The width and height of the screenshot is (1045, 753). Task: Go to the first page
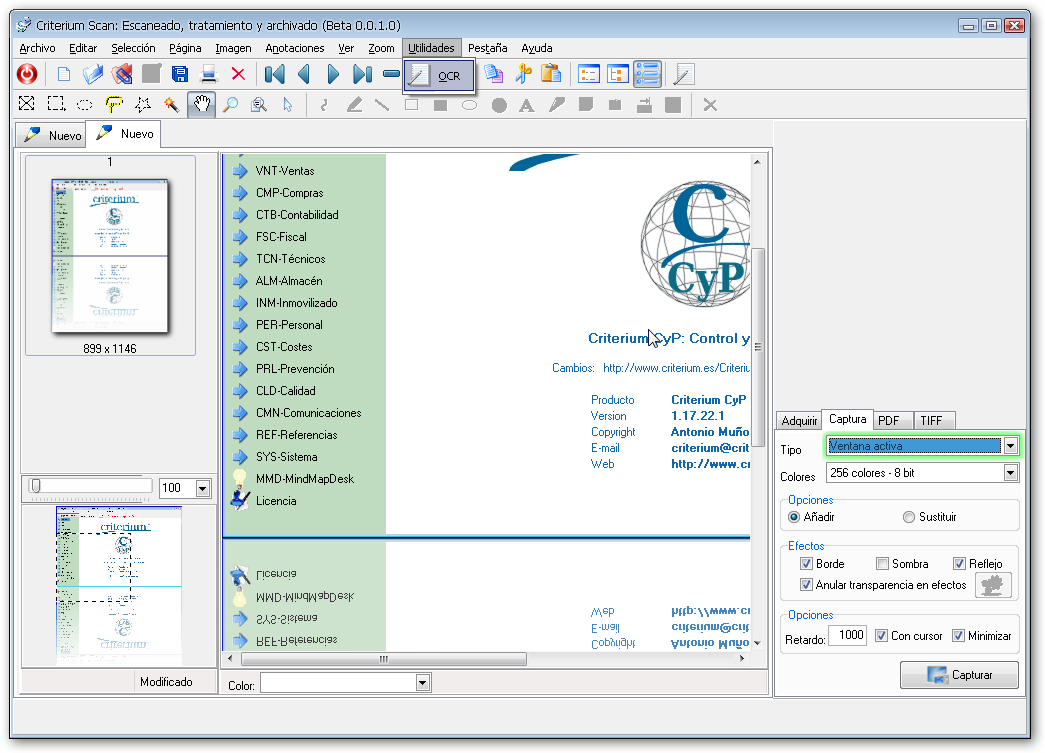[275, 74]
